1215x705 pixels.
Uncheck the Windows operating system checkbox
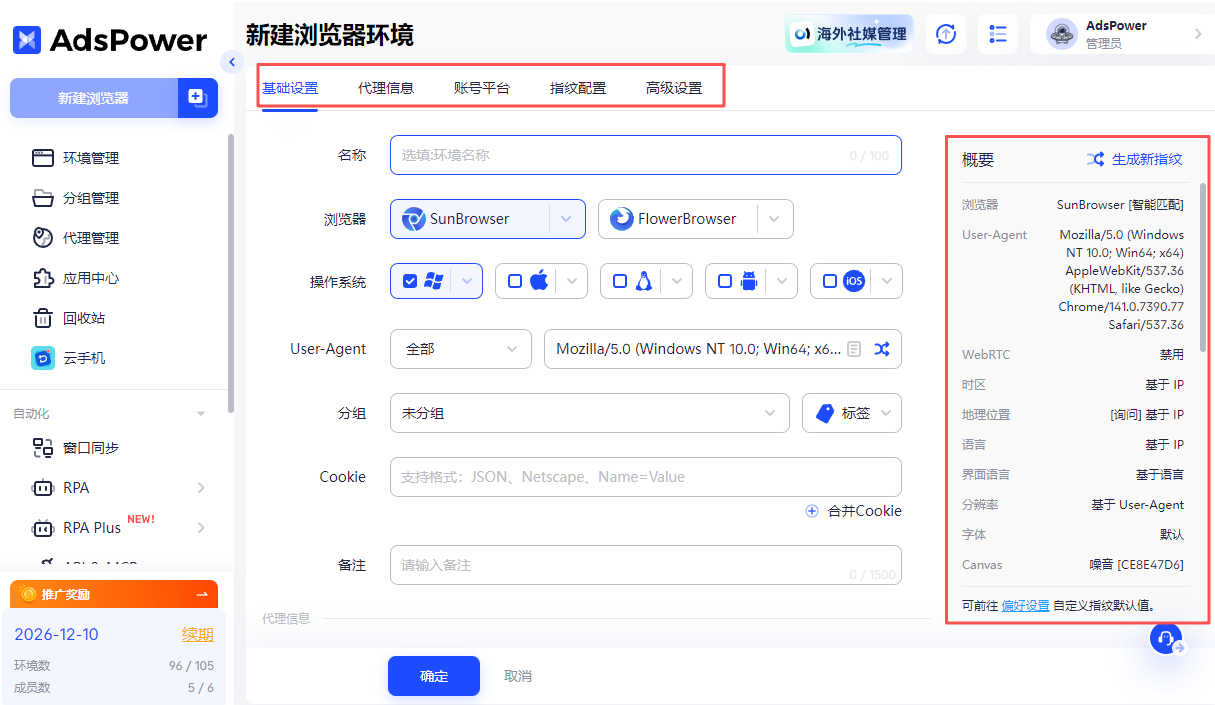(411, 281)
